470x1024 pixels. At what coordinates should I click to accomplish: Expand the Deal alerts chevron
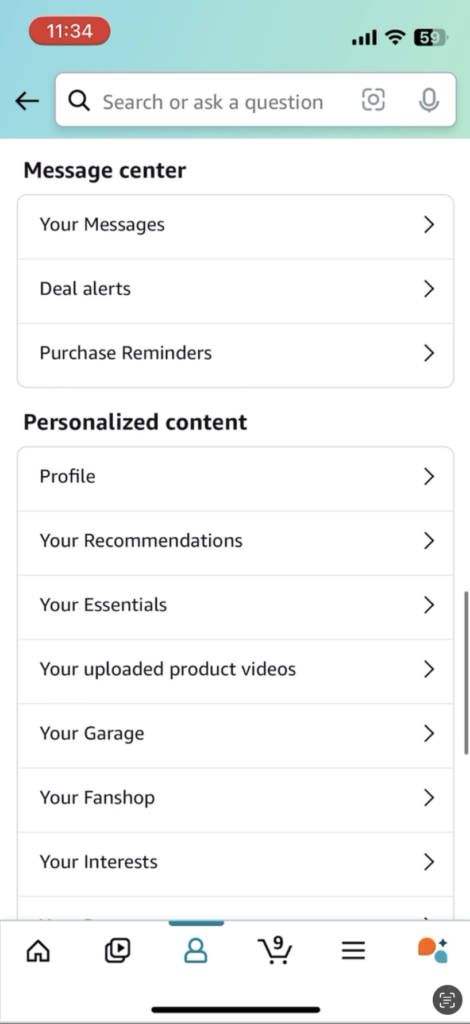click(429, 289)
